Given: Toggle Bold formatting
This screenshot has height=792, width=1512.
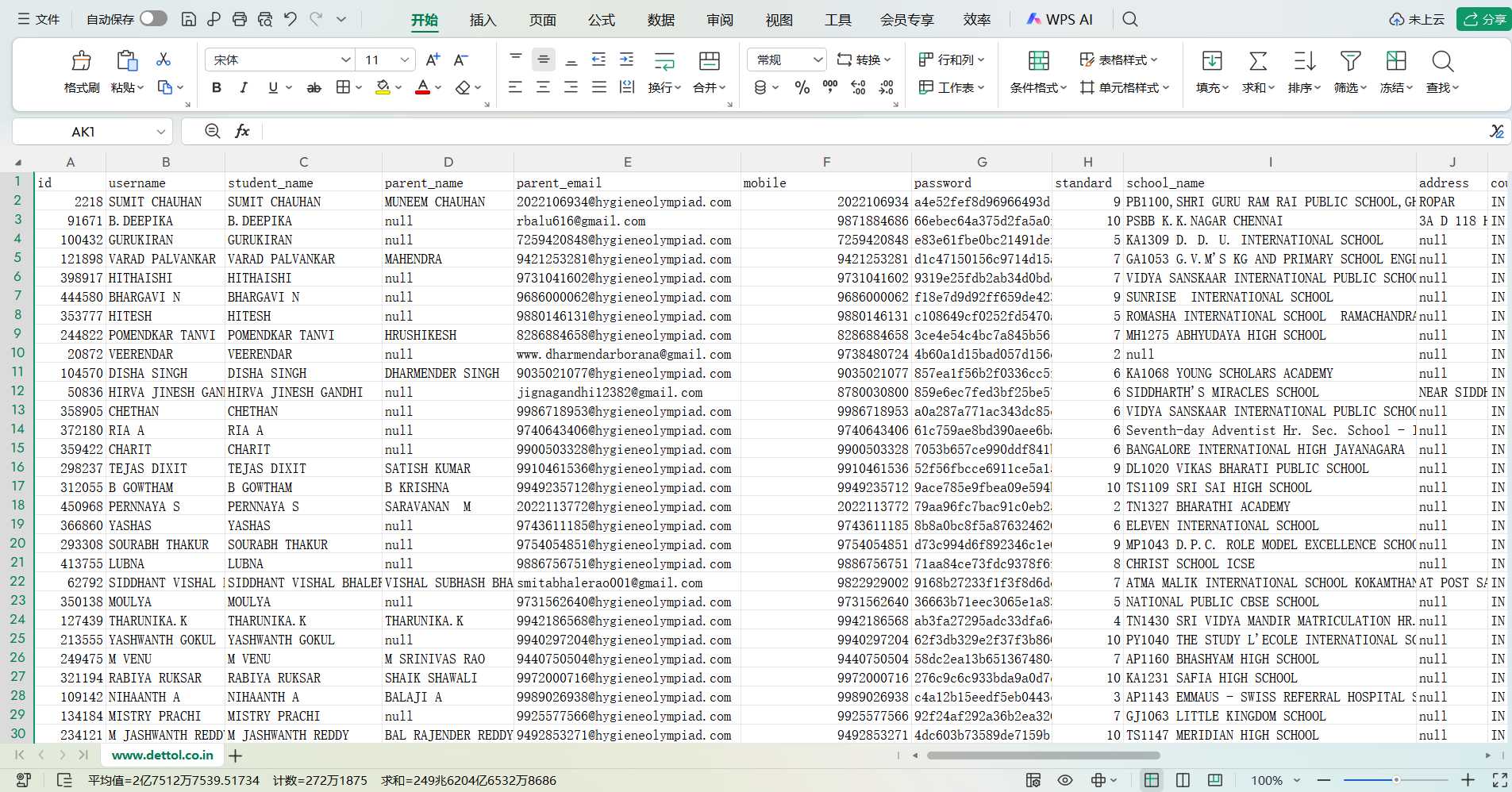Looking at the screenshot, I should click(216, 87).
